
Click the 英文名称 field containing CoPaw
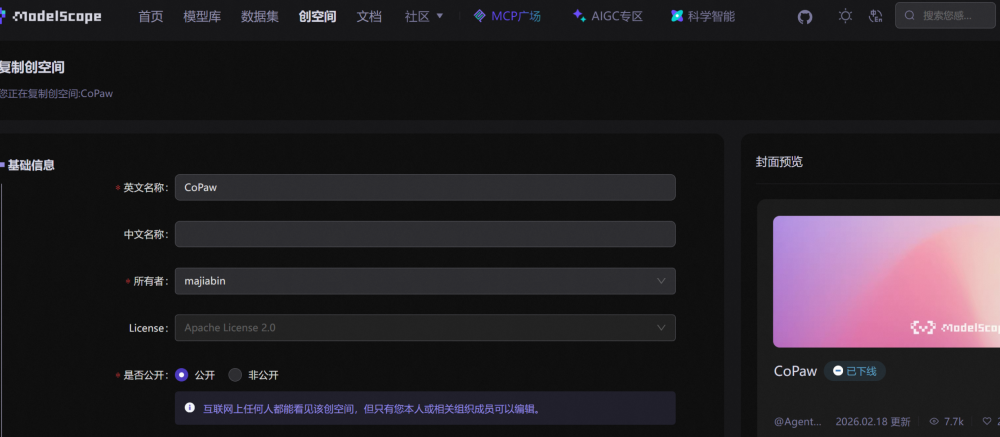click(x=425, y=188)
